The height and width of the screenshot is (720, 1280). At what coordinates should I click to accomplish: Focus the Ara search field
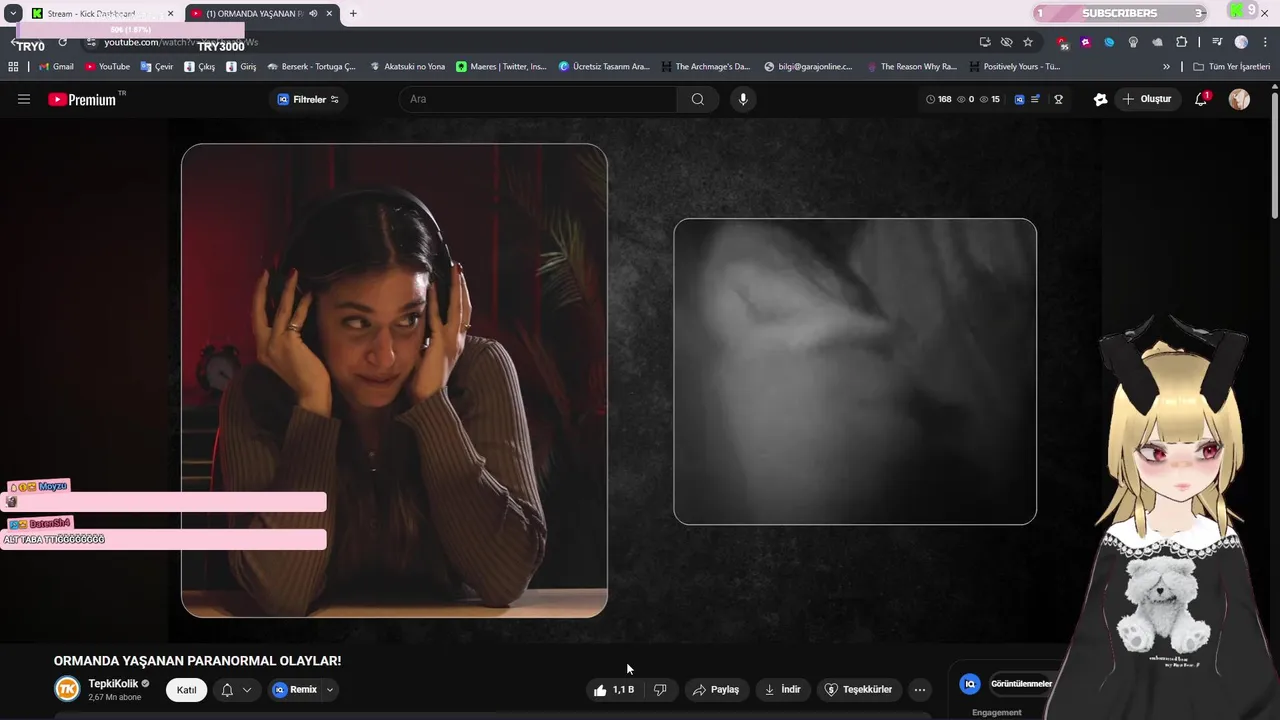coord(540,99)
